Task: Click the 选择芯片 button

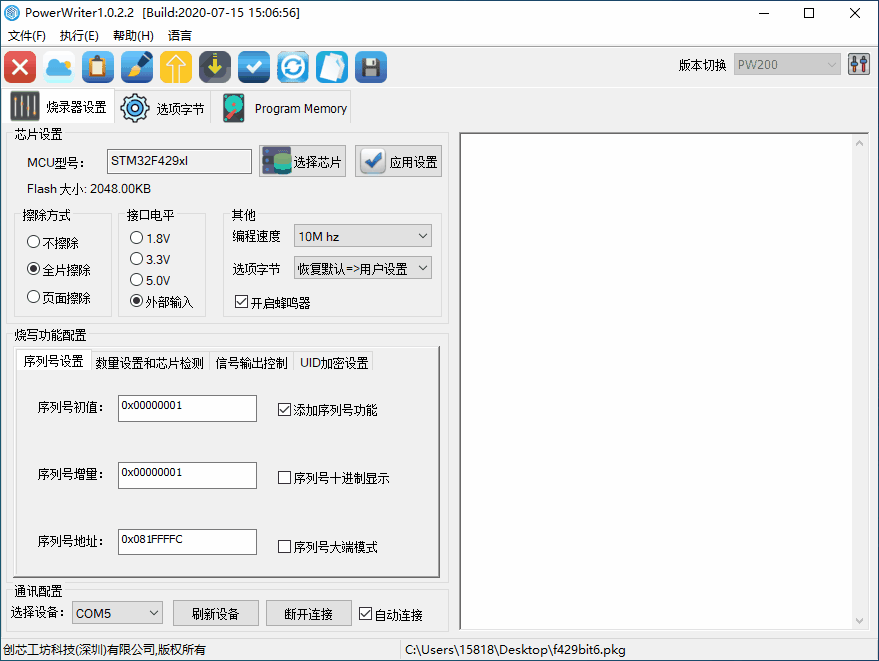Action: (x=303, y=161)
